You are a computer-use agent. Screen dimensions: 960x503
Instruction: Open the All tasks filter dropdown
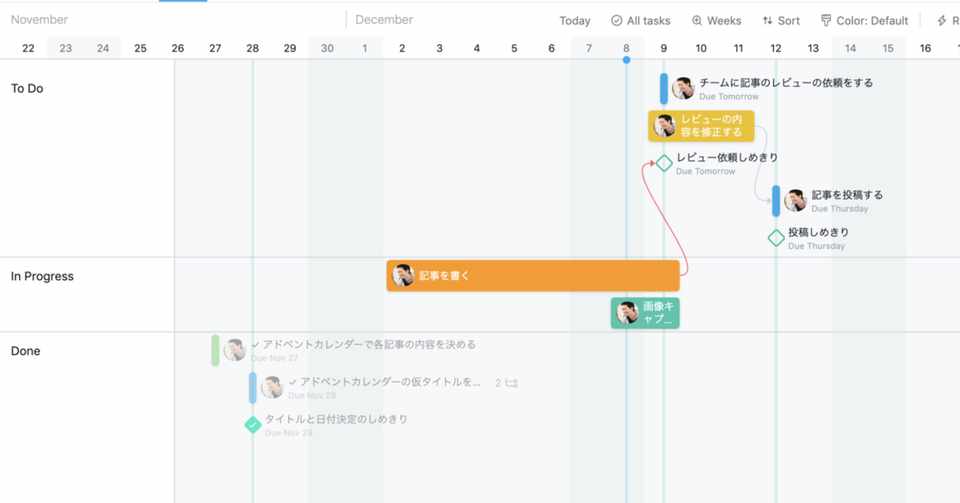tap(640, 21)
